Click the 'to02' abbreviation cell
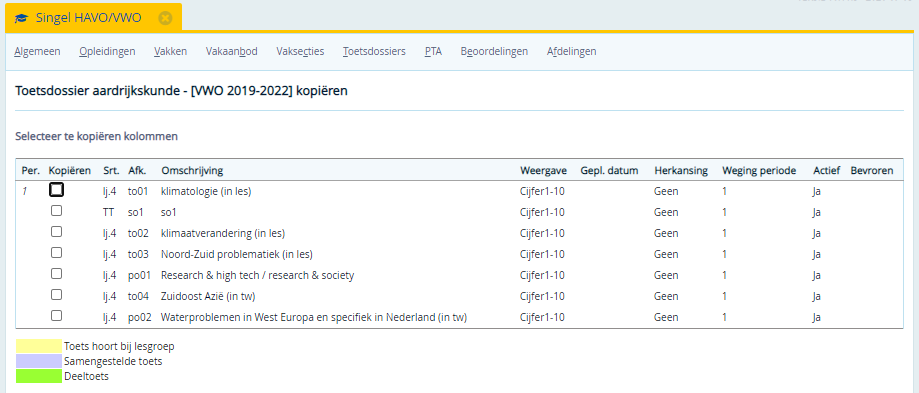Image resolution: width=919 pixels, height=393 pixels. pos(138,233)
